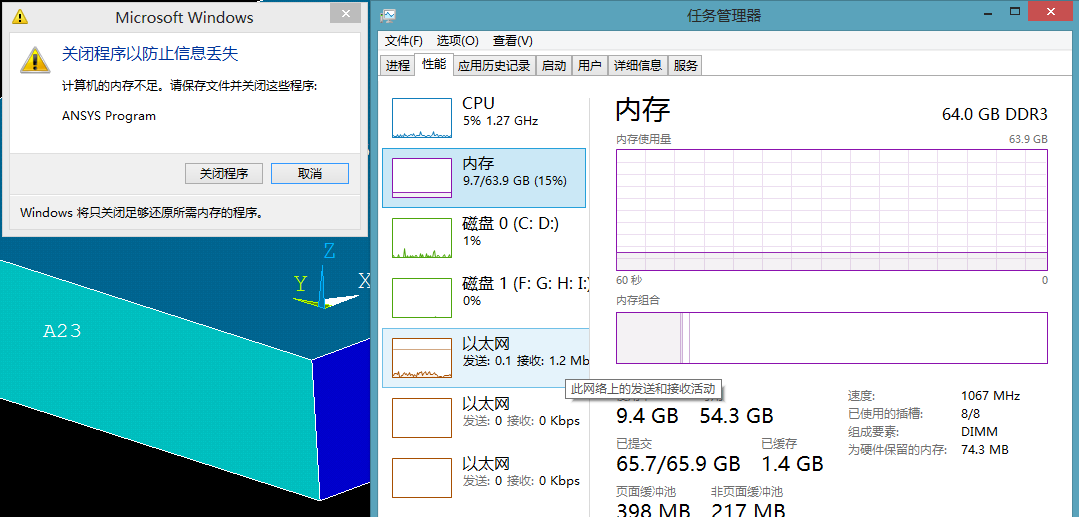1079x517 pixels.
Task: Switch to the 应用历史记录 tab
Action: (x=493, y=65)
